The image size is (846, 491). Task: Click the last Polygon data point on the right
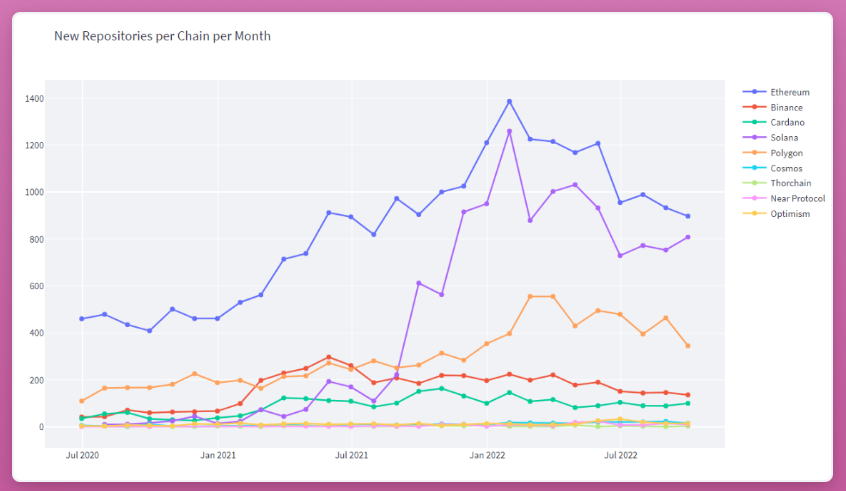coord(688,346)
